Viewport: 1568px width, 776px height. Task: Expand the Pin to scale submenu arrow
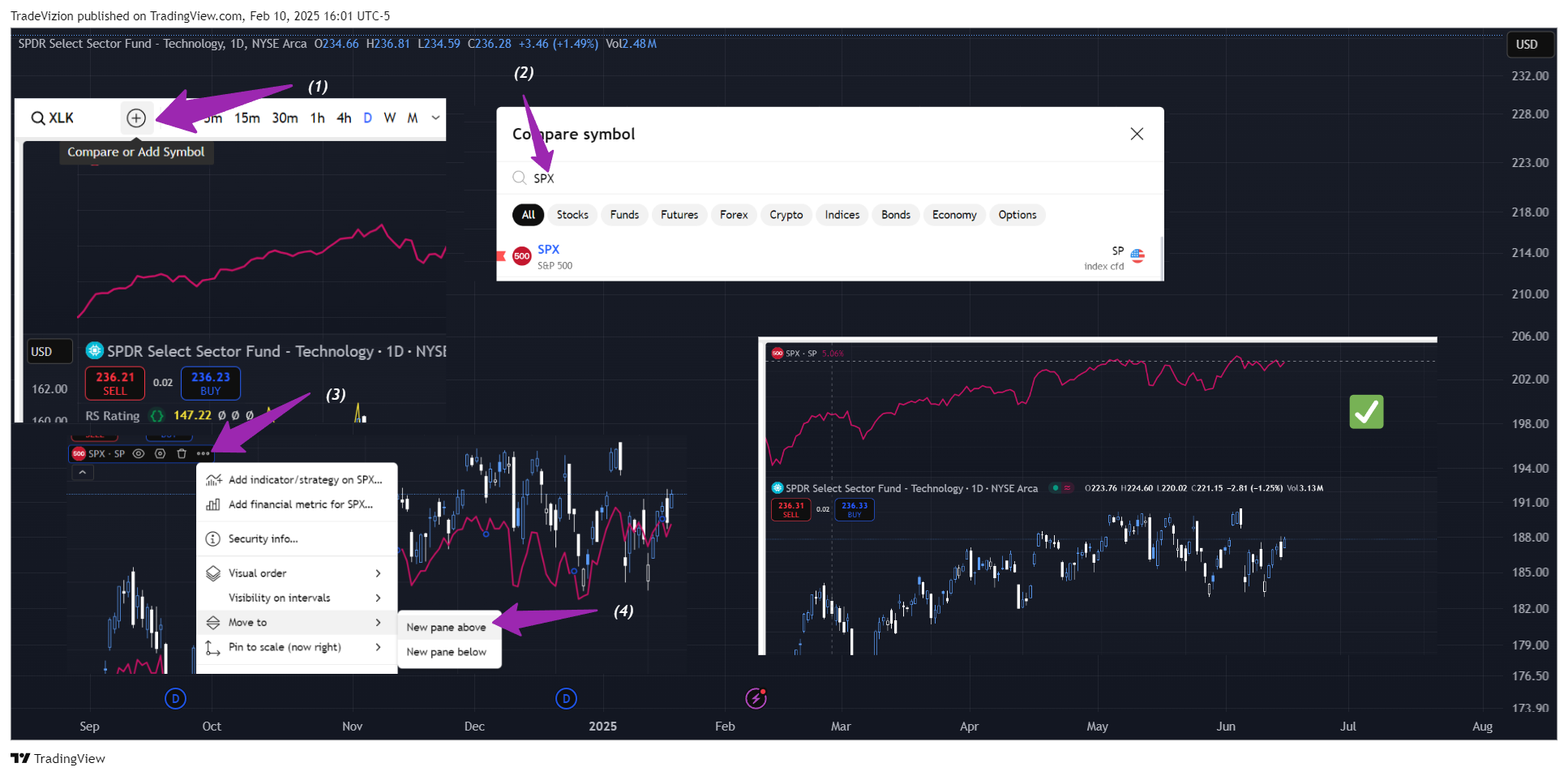379,647
